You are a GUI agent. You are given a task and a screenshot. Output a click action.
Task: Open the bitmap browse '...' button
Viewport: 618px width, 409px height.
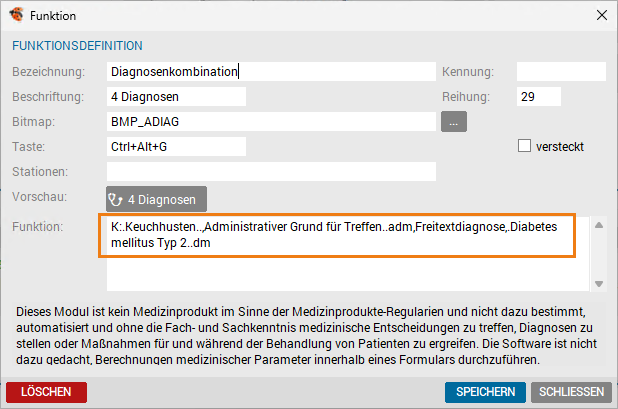453,122
